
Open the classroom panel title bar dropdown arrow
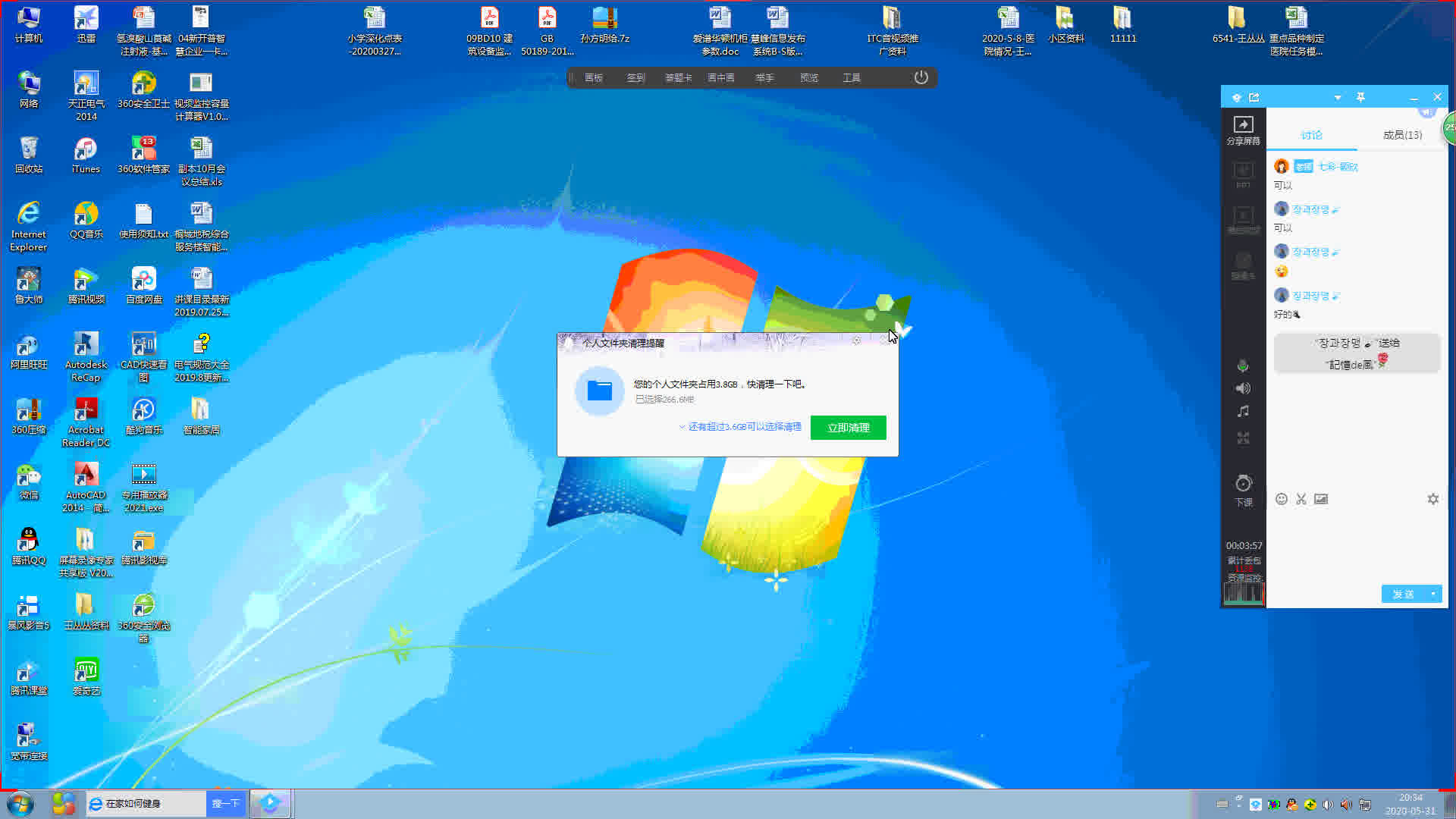(x=1338, y=98)
